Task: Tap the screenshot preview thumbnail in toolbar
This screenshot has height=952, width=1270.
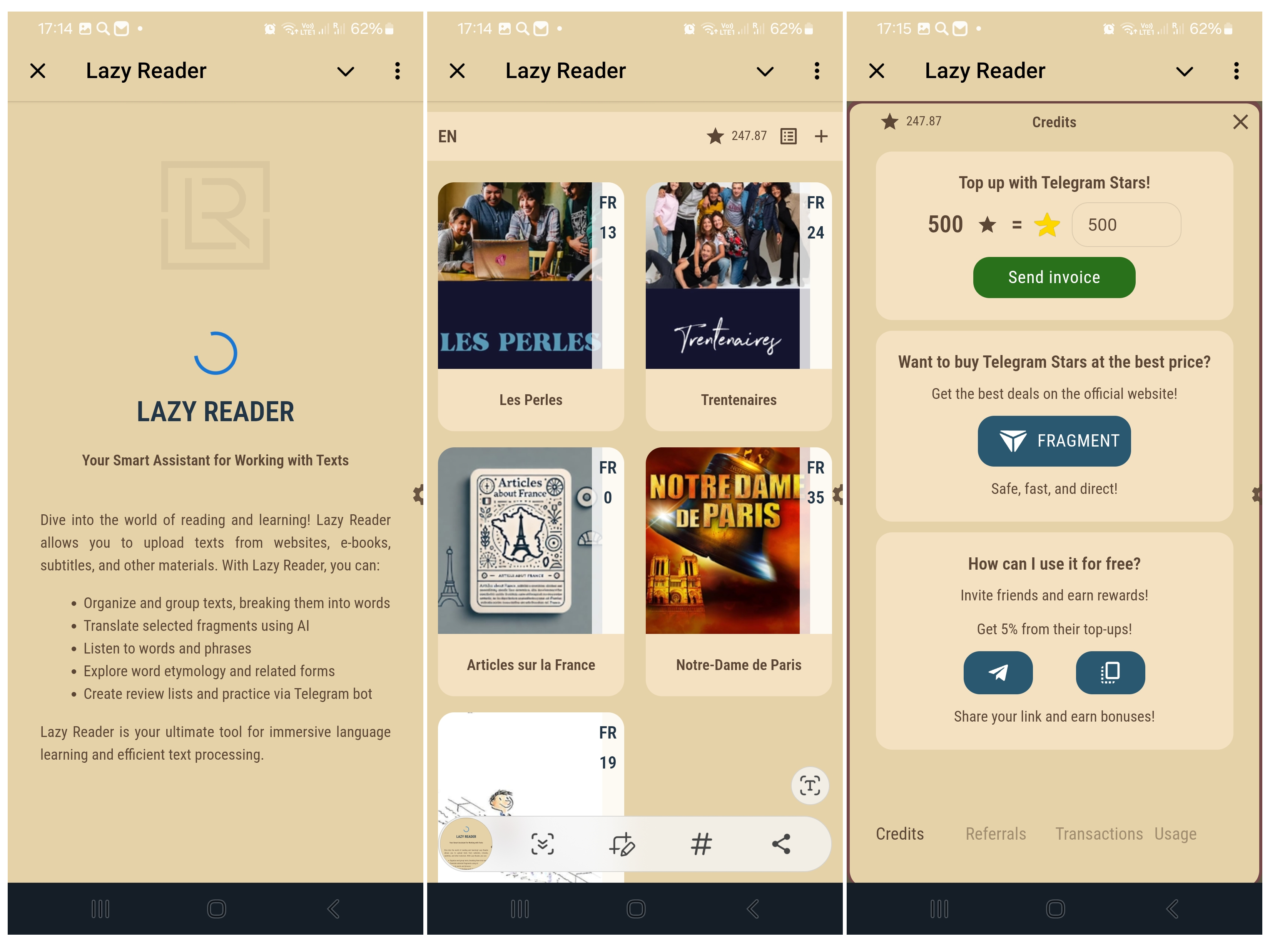Action: click(466, 844)
